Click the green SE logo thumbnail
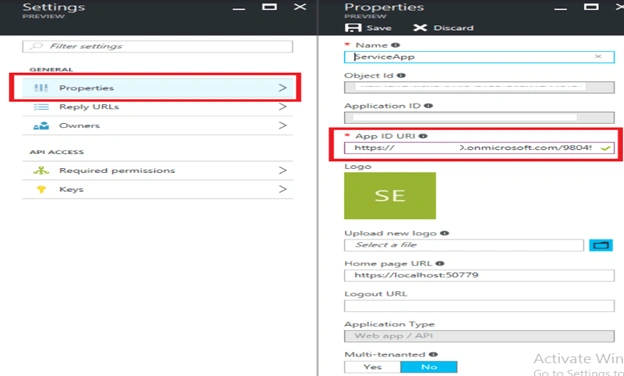 pyautogui.click(x=390, y=195)
